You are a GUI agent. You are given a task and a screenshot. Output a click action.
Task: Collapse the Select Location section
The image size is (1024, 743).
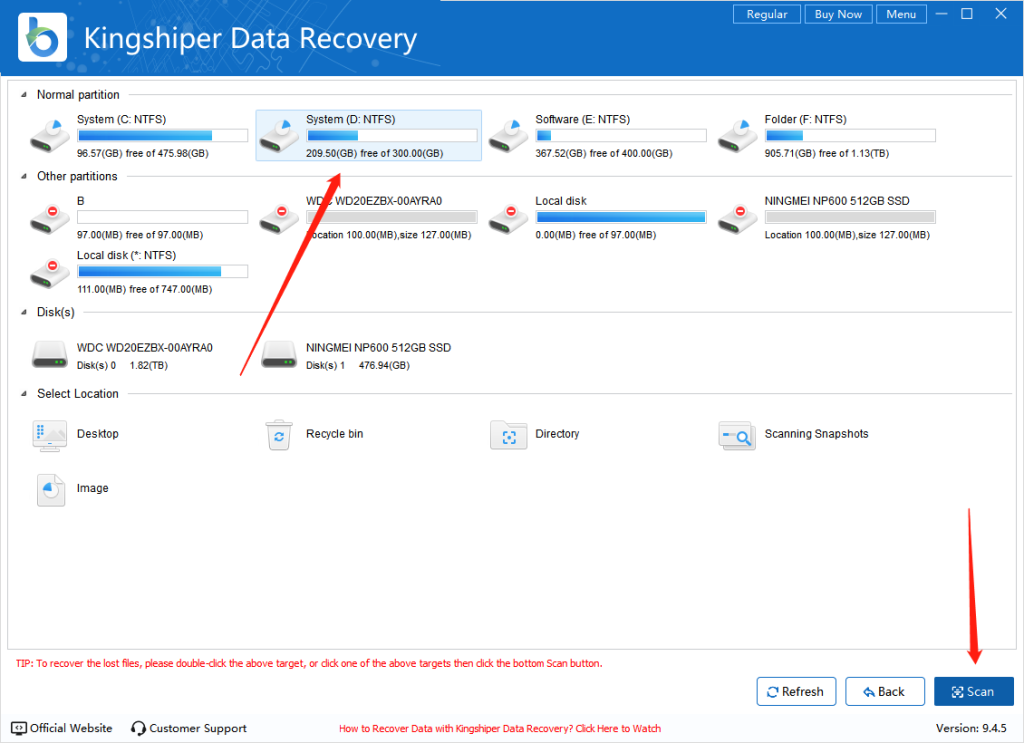[x=24, y=394]
